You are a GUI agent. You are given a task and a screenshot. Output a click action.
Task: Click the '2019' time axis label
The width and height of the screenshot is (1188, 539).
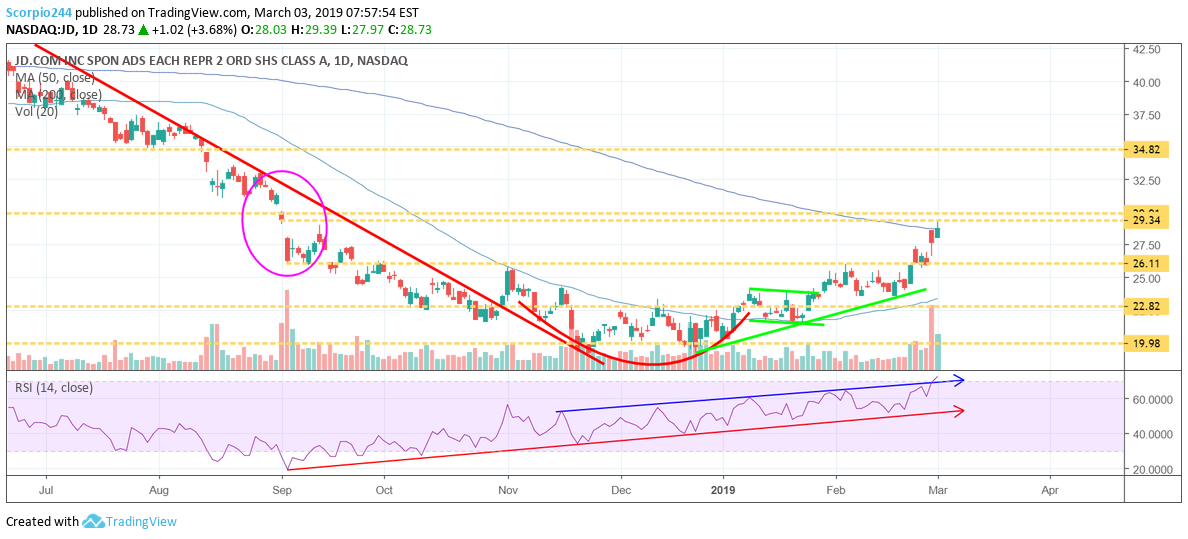pos(724,490)
